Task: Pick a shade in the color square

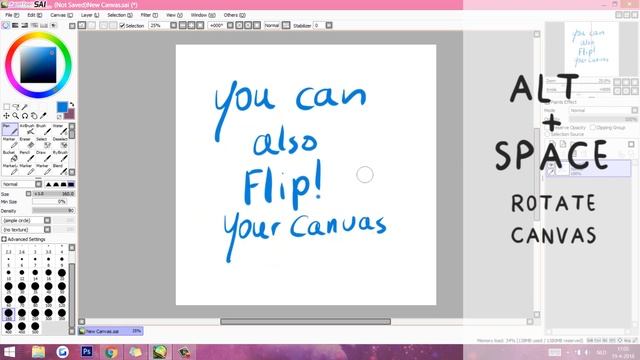Action: point(38,65)
